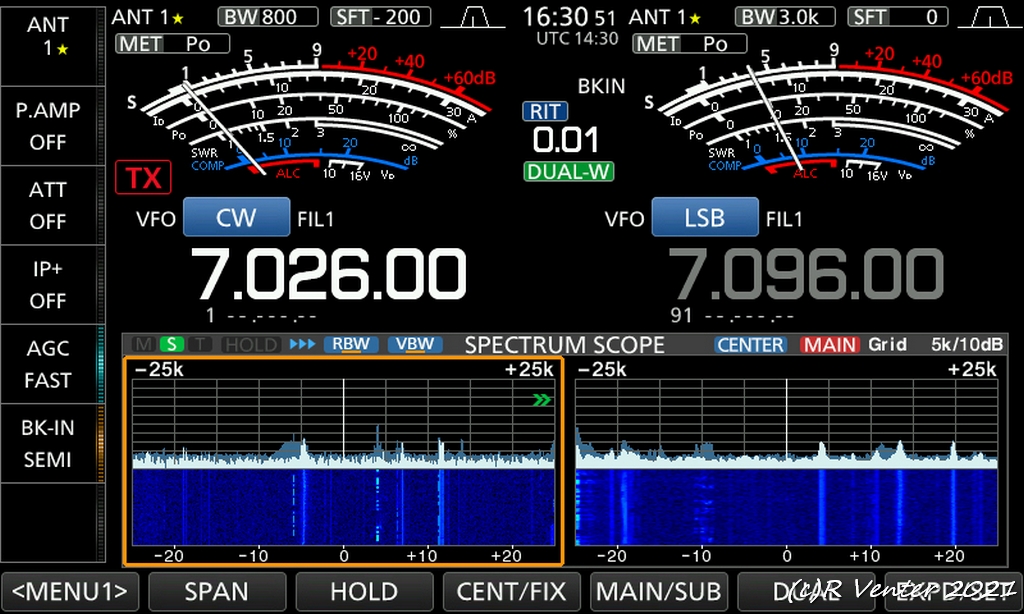The height and width of the screenshot is (614, 1024).
Task: Tap the MAIN/SUB button
Action: click(659, 592)
